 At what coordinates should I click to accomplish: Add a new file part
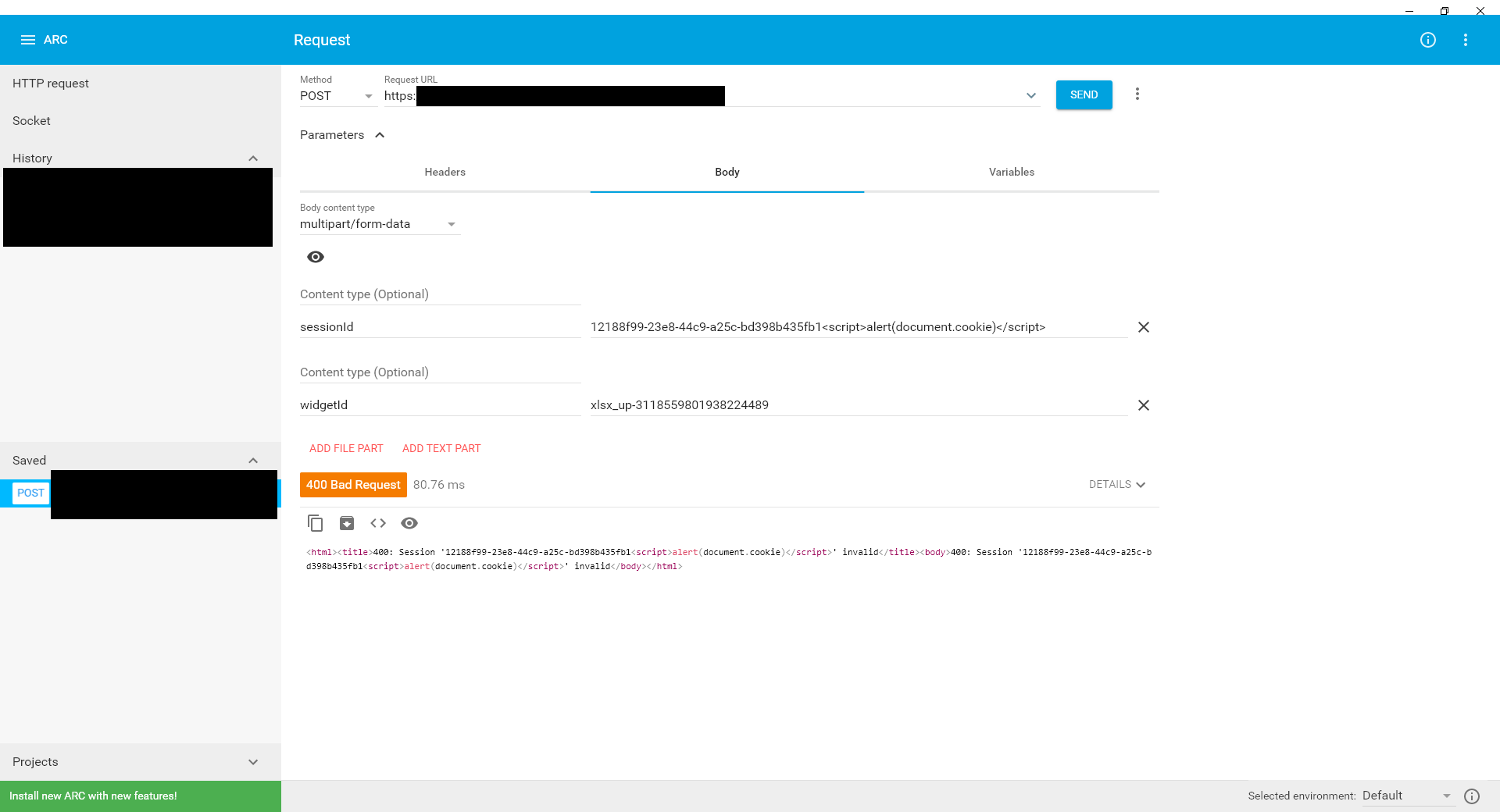pos(345,448)
